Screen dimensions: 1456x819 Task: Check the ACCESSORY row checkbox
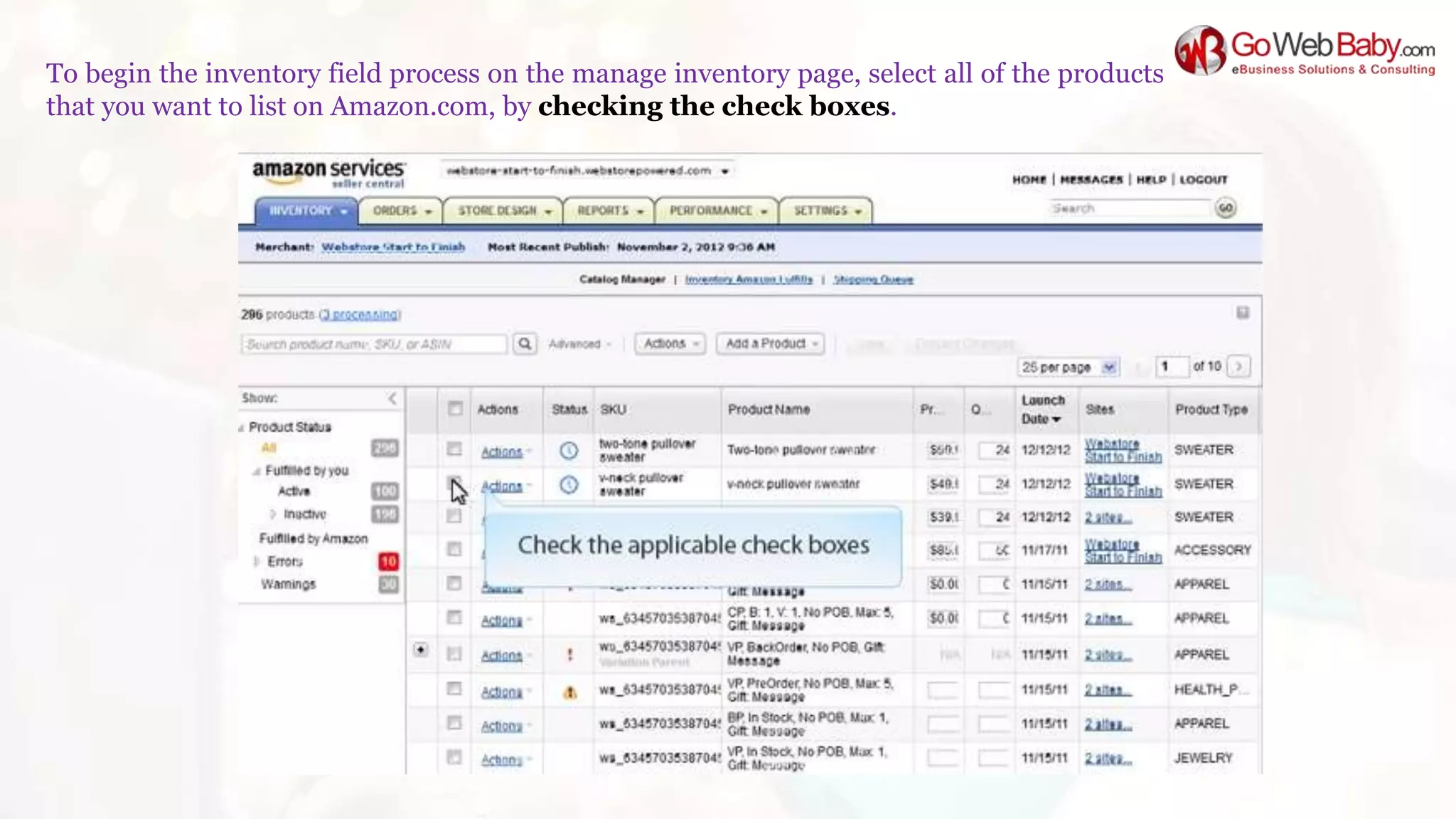click(454, 549)
